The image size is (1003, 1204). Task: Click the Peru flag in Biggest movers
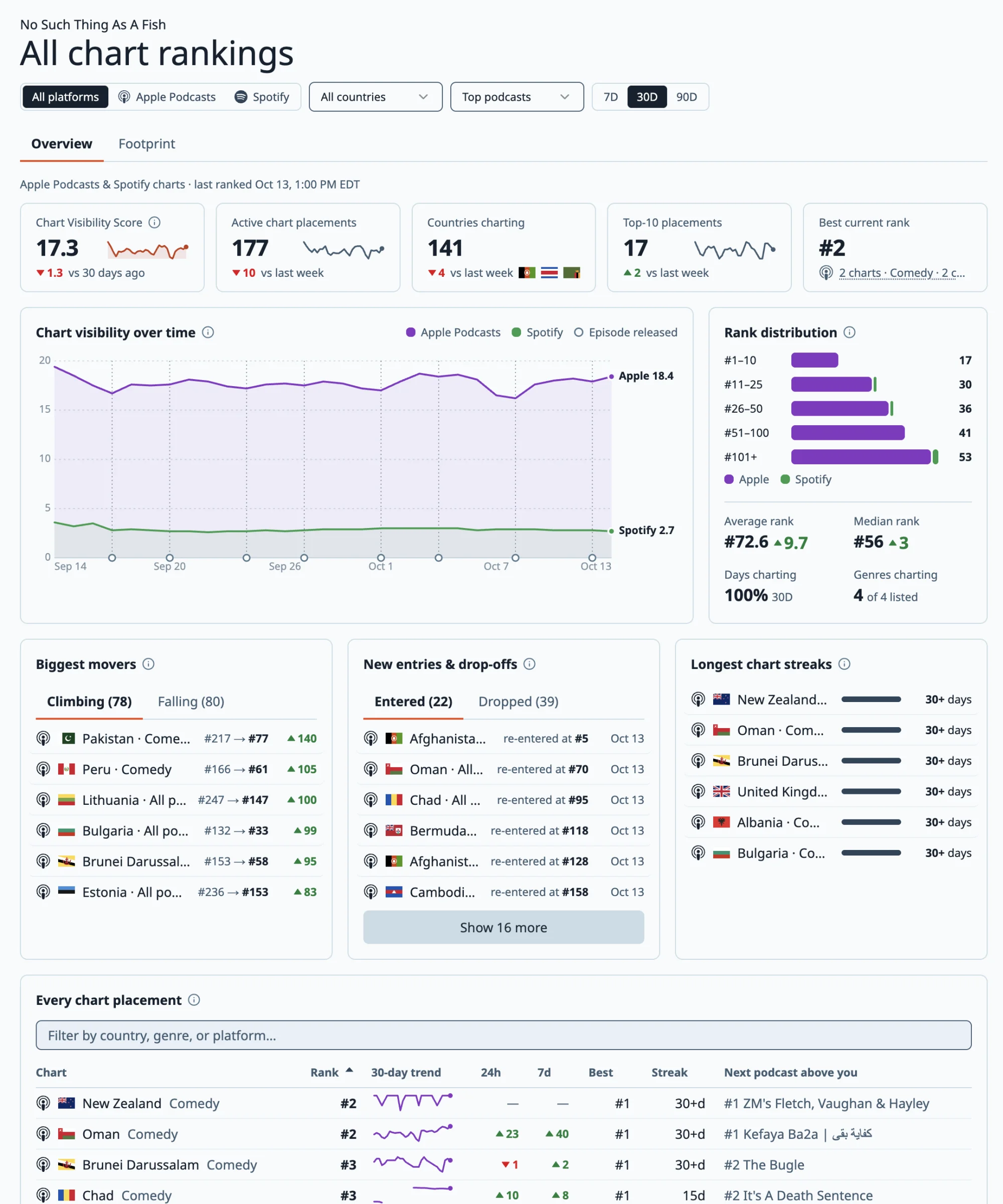(x=67, y=769)
